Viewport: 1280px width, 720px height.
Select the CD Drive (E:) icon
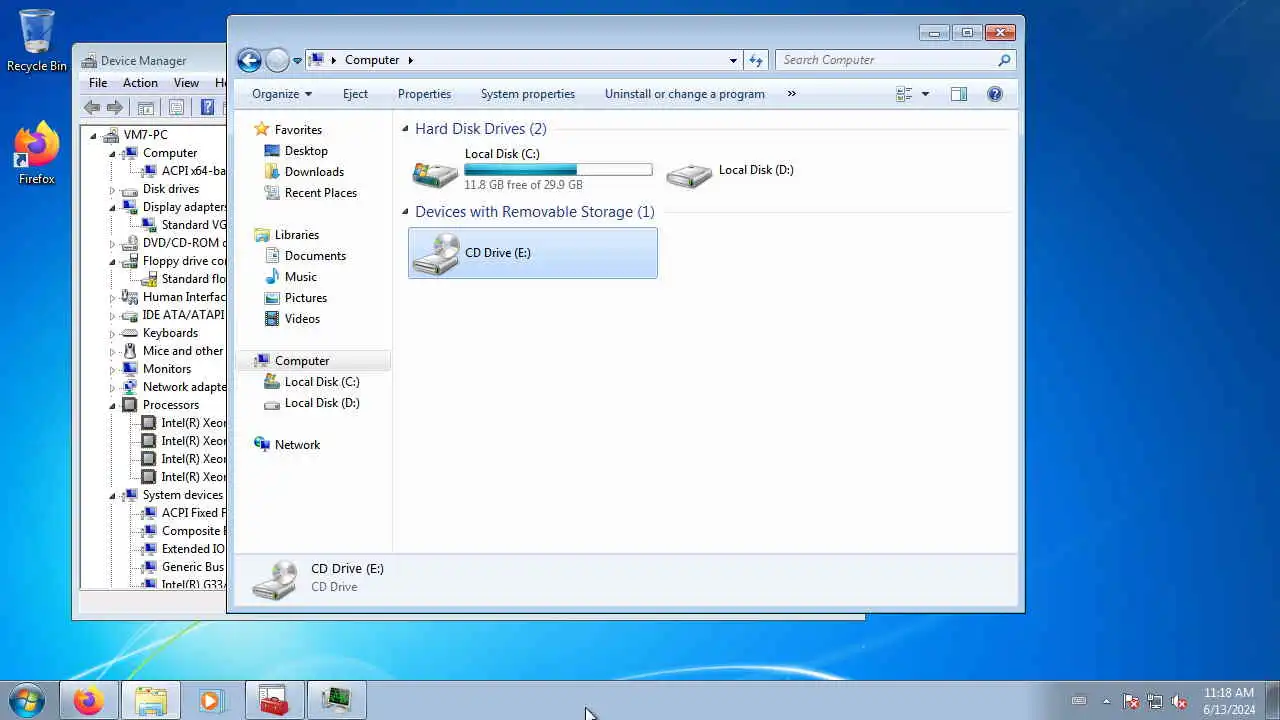pos(436,253)
